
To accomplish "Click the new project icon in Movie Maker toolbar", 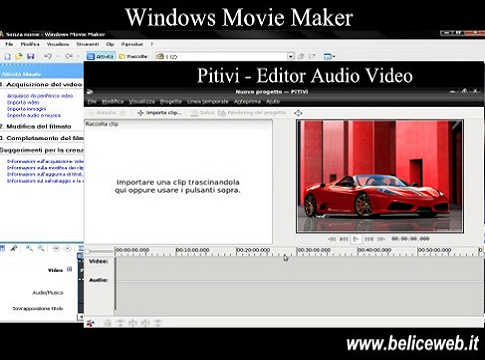I will [7, 56].
